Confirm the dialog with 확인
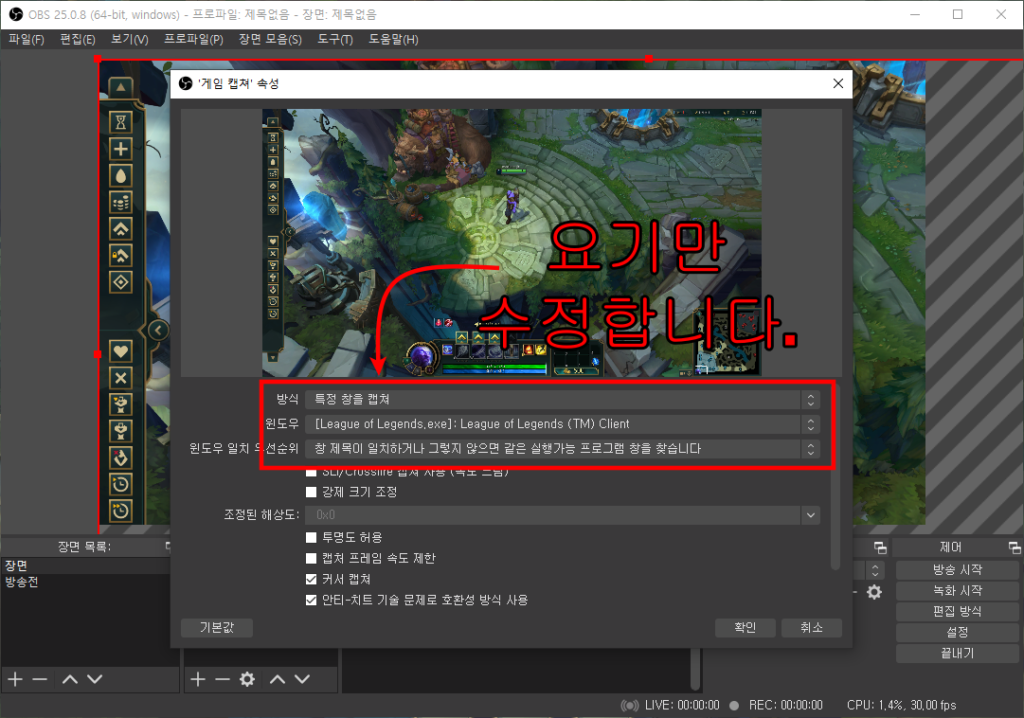1024x718 pixels. pyautogui.click(x=745, y=628)
